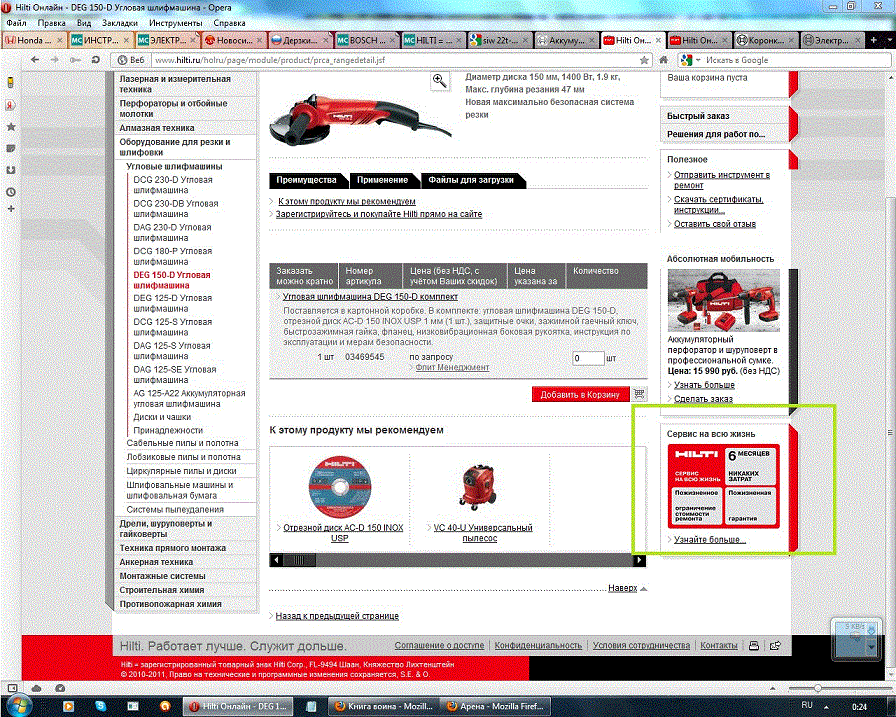This screenshot has width=896, height=717.
Task: Open the yellow phone panel in sidebar
Action: (11, 82)
